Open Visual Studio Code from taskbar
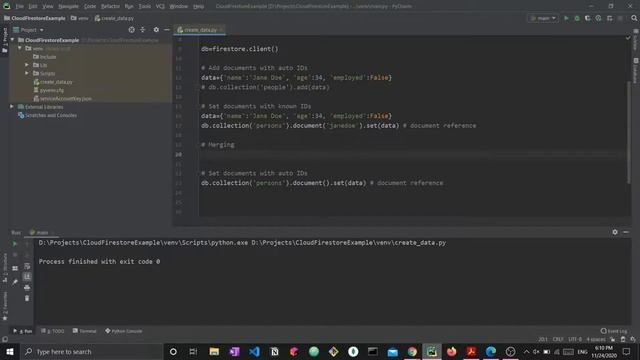This screenshot has width=640, height=360. click(254, 351)
